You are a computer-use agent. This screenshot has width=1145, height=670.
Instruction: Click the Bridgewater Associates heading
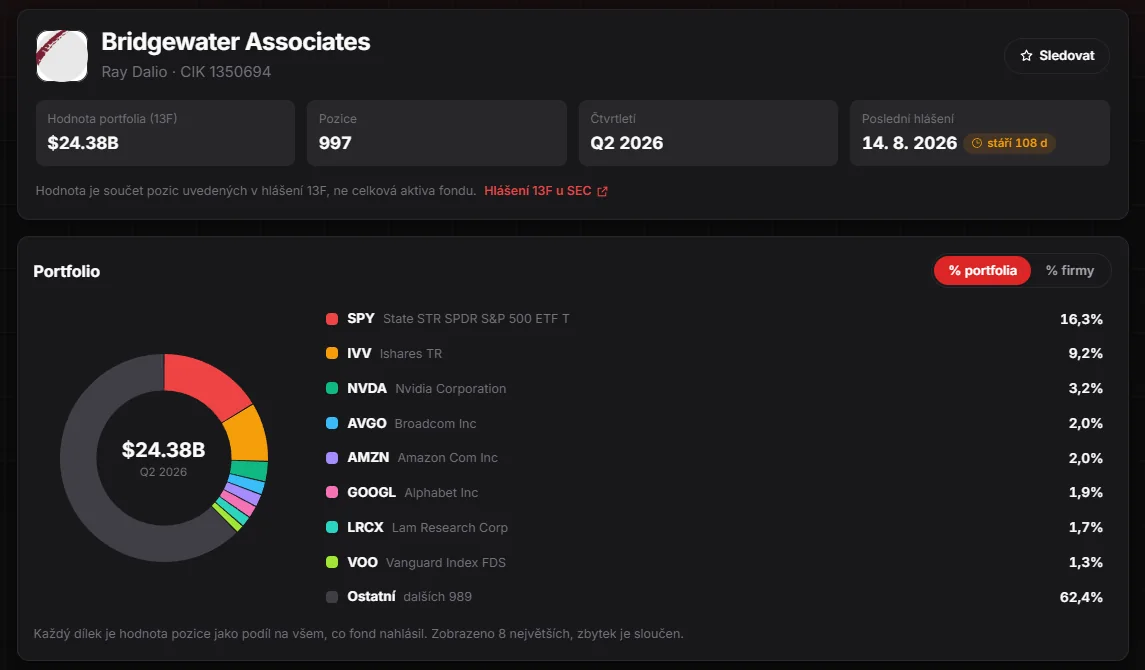coord(236,42)
